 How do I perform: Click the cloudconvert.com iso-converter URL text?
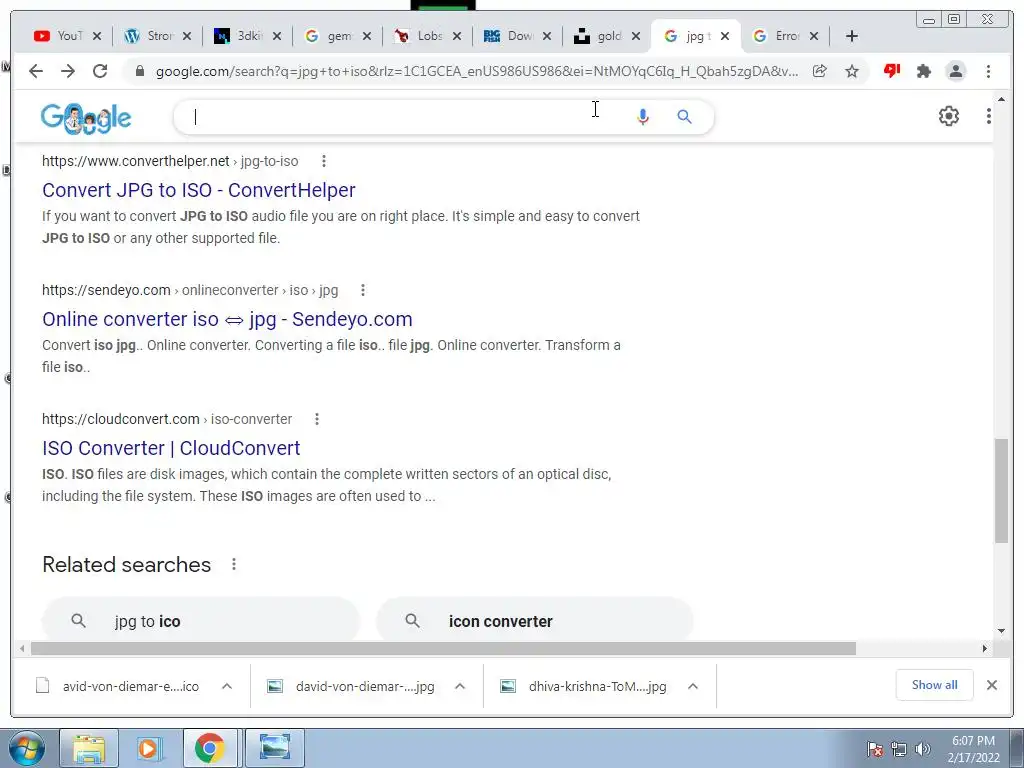(167, 419)
